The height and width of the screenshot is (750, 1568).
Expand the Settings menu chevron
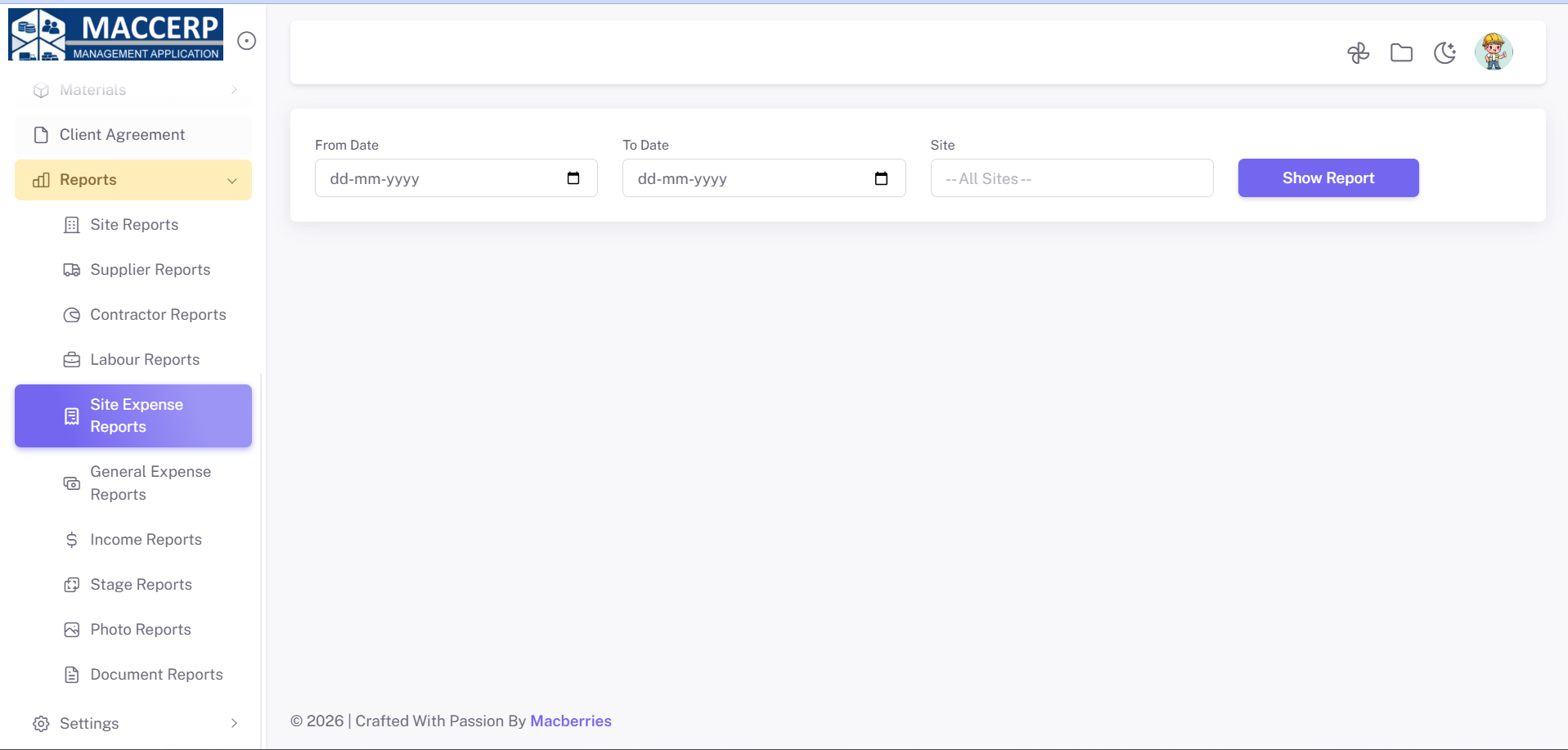coord(234,724)
